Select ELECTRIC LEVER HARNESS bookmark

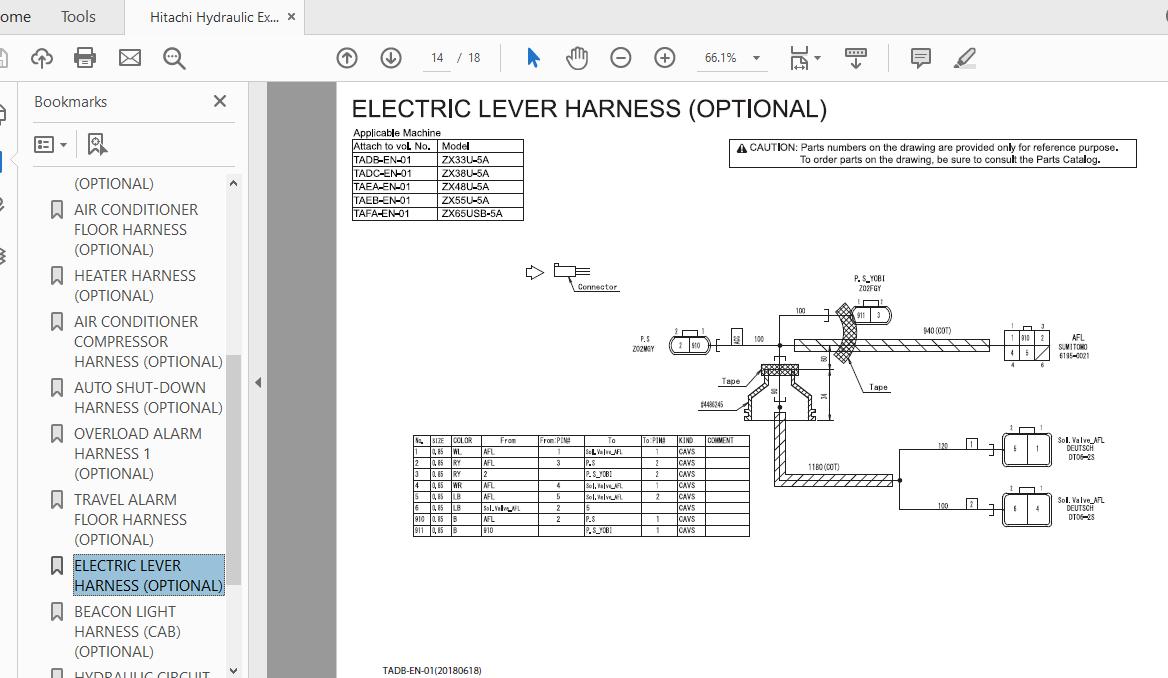point(148,575)
